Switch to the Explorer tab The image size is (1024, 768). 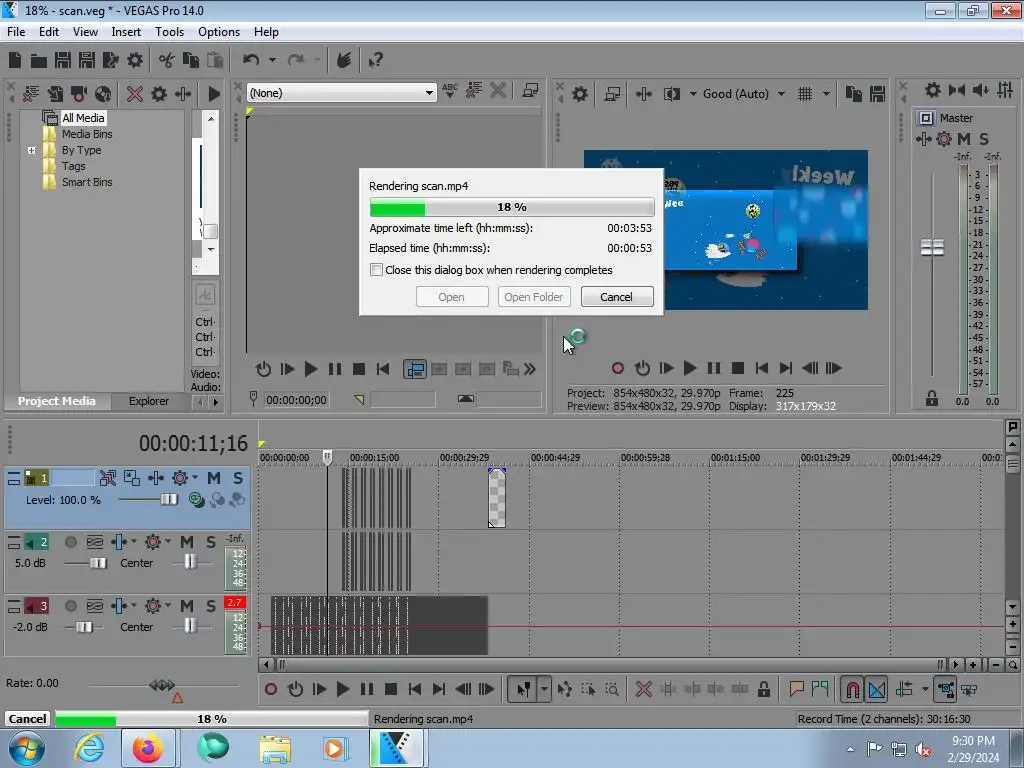149,401
